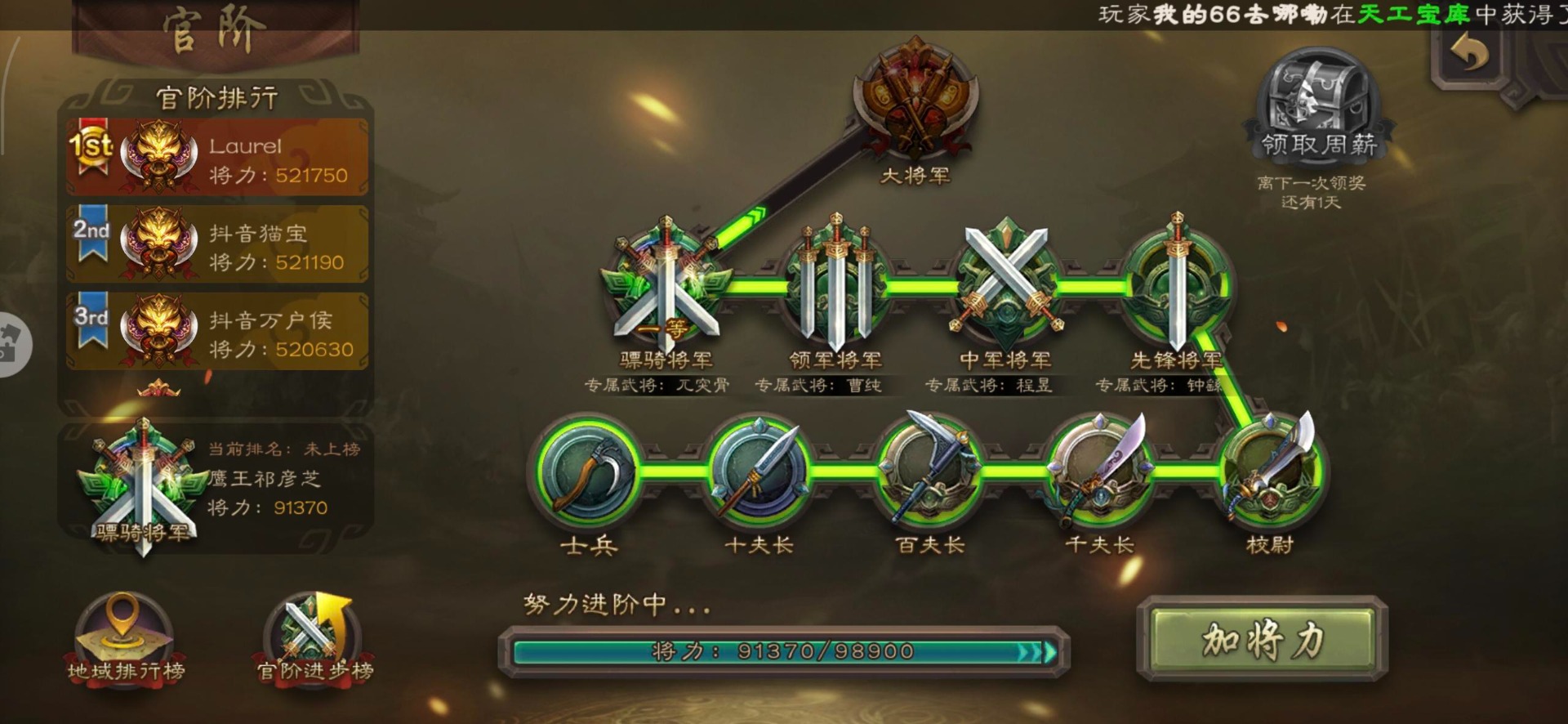View first place player Laurel entry
1568x724 pixels.
[x=217, y=157]
